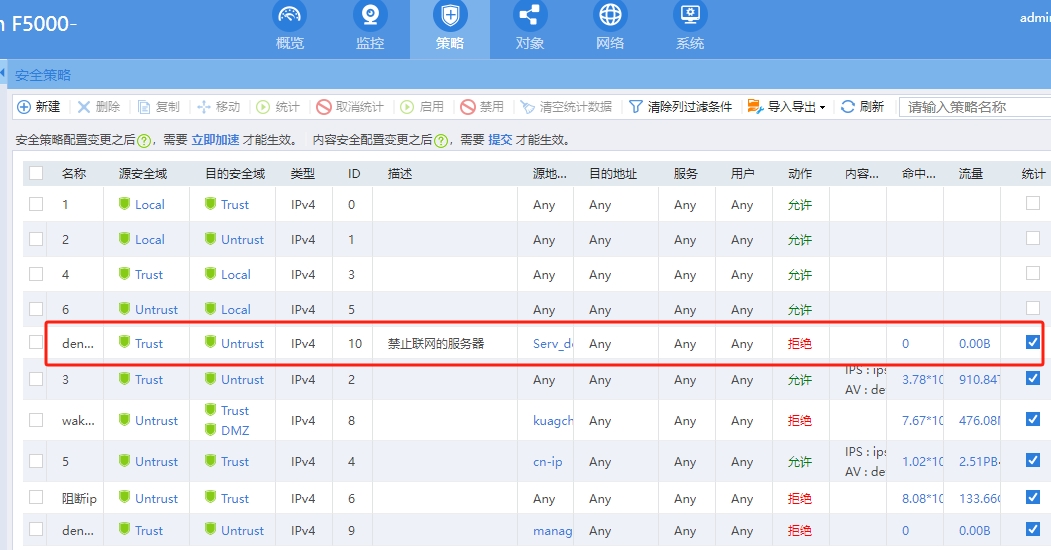Select checkbox for policy 5 row
This screenshot has height=550, width=1051.
click(36, 461)
